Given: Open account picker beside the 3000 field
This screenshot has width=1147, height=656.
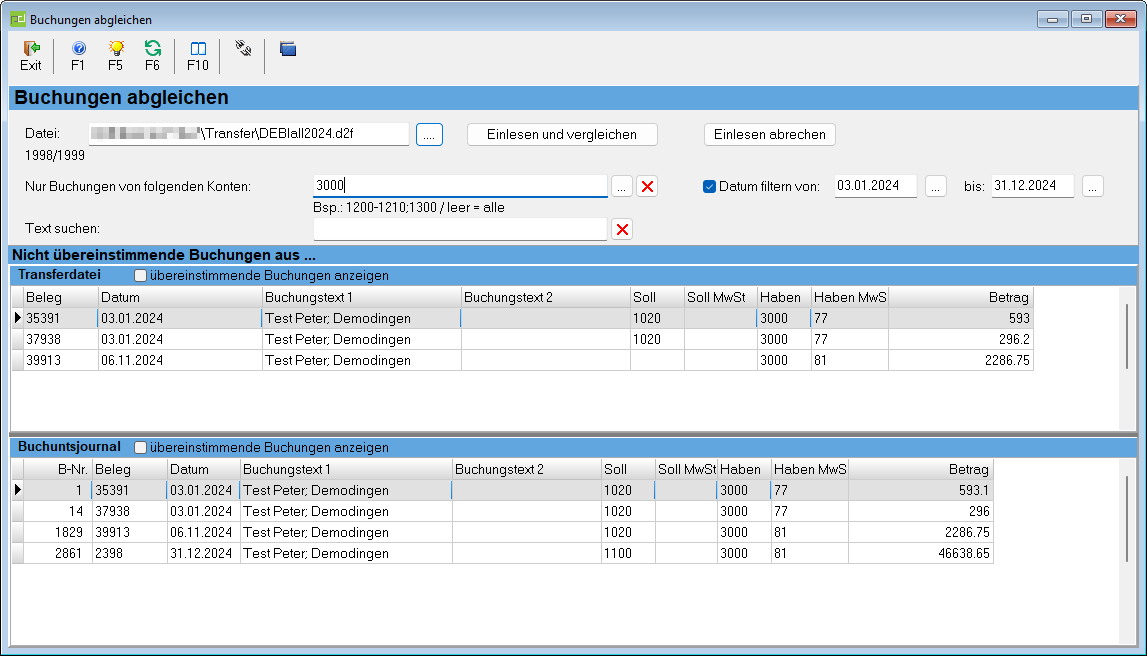Looking at the screenshot, I should tap(621, 186).
